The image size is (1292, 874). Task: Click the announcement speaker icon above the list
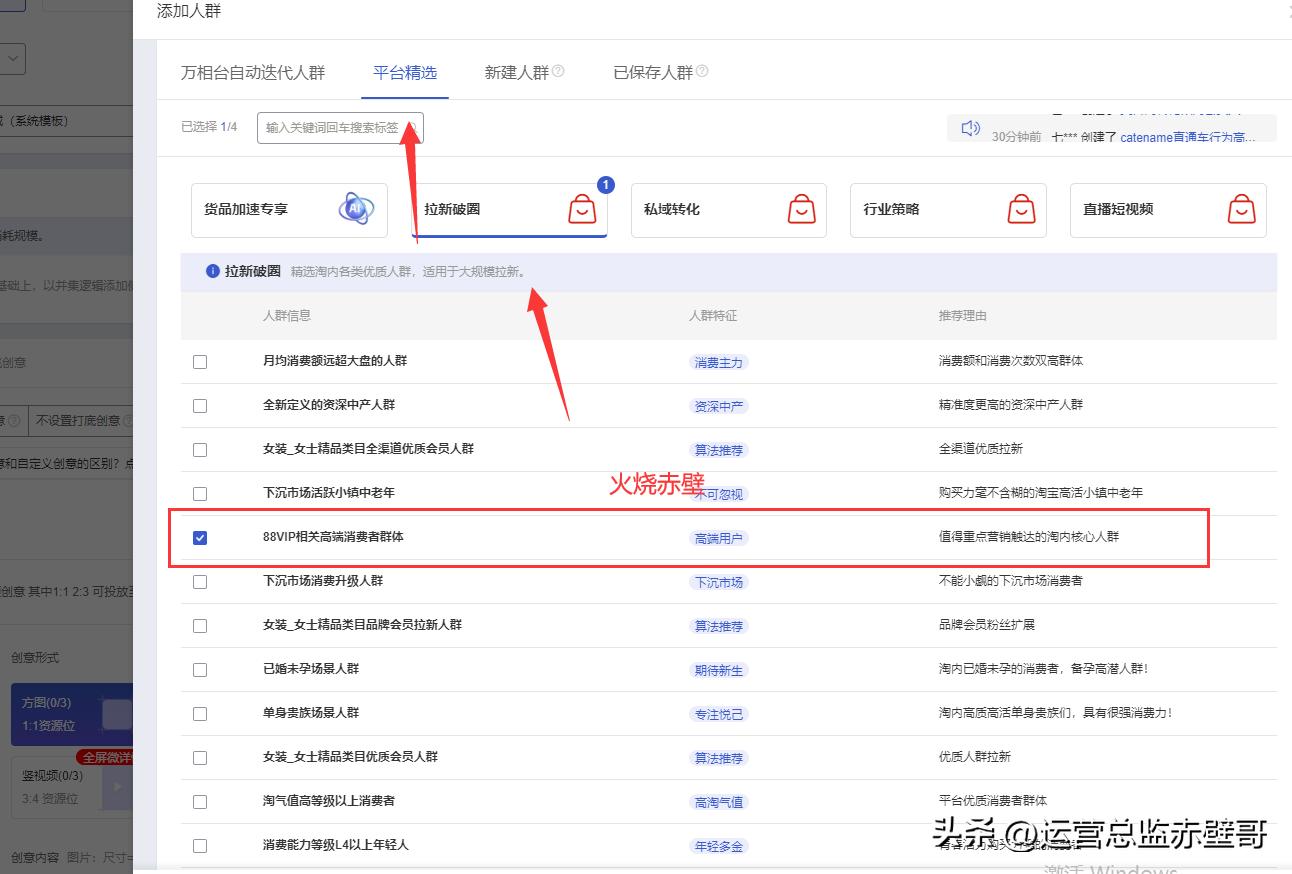[x=968, y=128]
